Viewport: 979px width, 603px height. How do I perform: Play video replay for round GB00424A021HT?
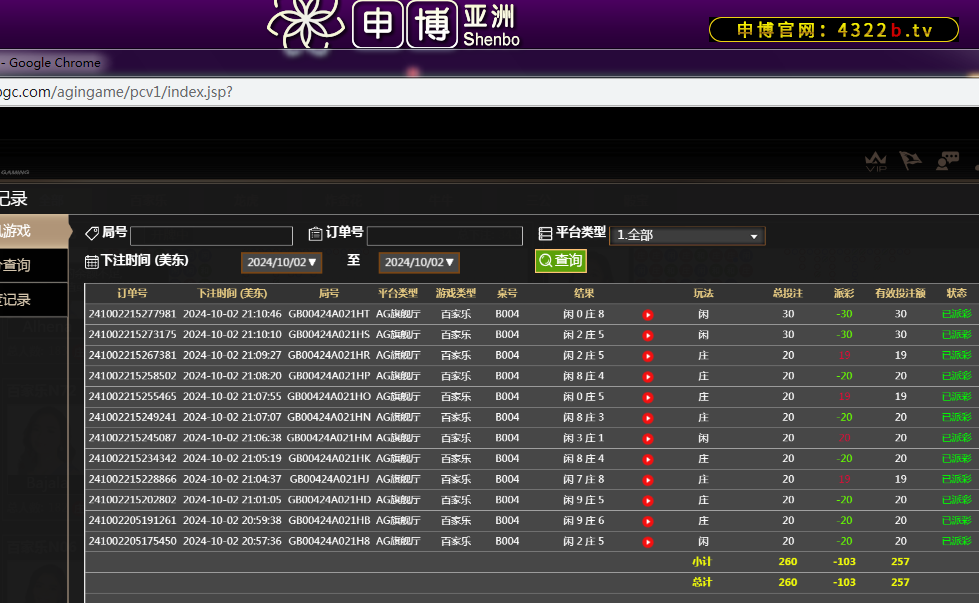648,315
